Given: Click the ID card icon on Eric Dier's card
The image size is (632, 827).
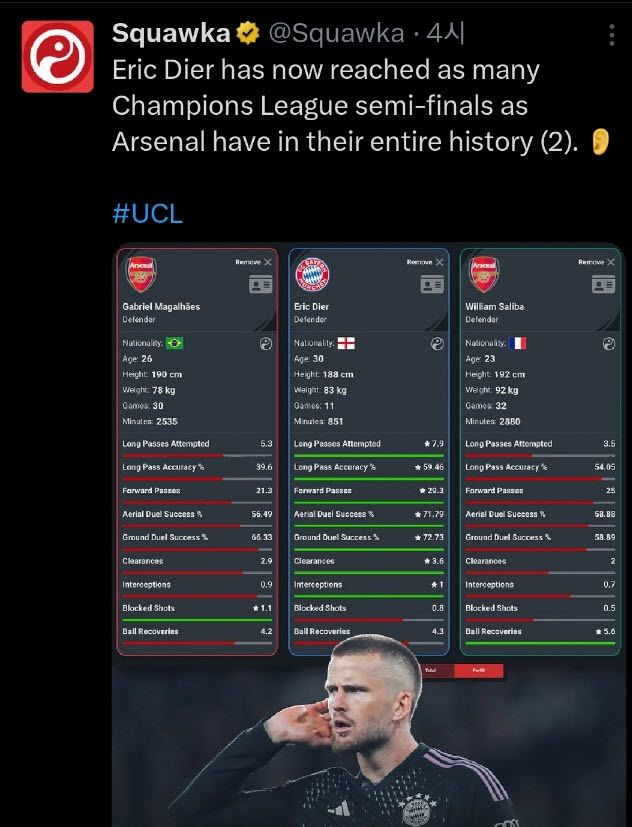Looking at the screenshot, I should tap(432, 285).
